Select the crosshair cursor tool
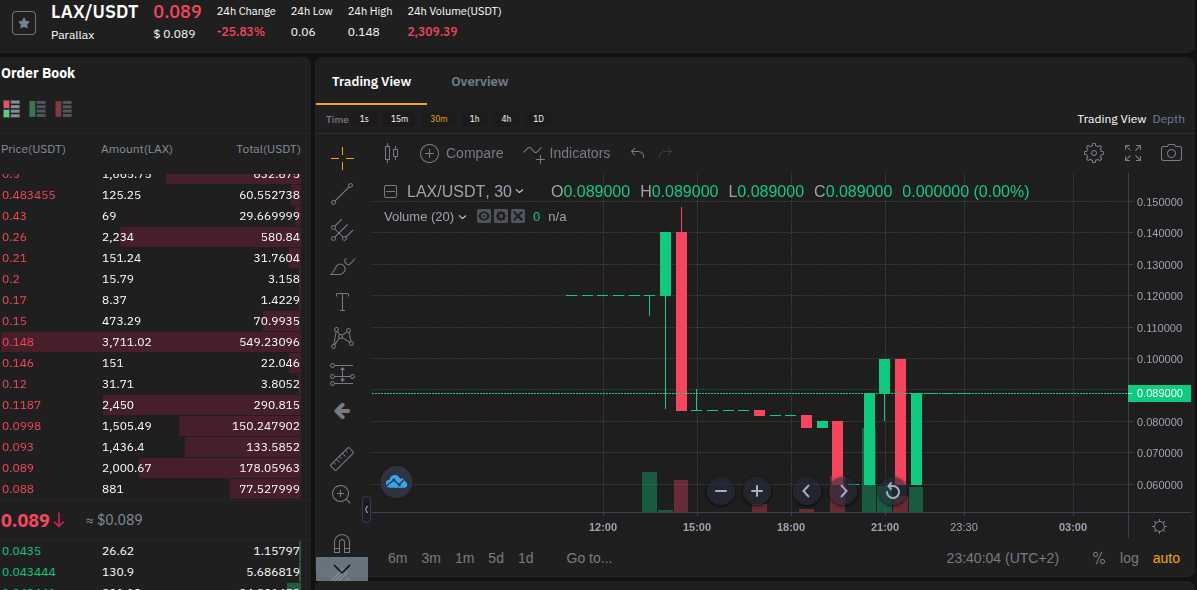The height and width of the screenshot is (590, 1197). [342, 158]
